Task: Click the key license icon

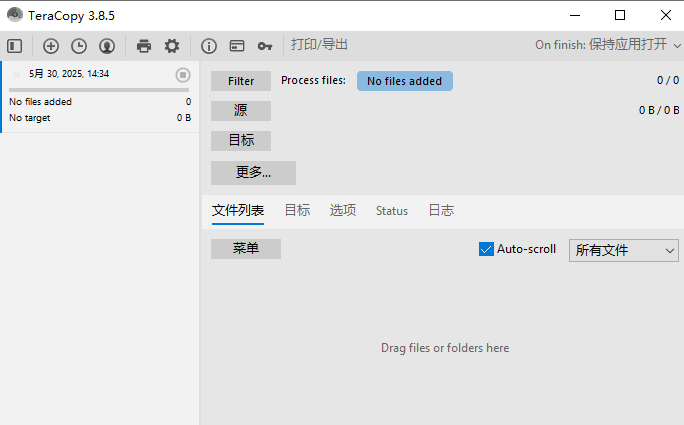Action: tap(265, 46)
